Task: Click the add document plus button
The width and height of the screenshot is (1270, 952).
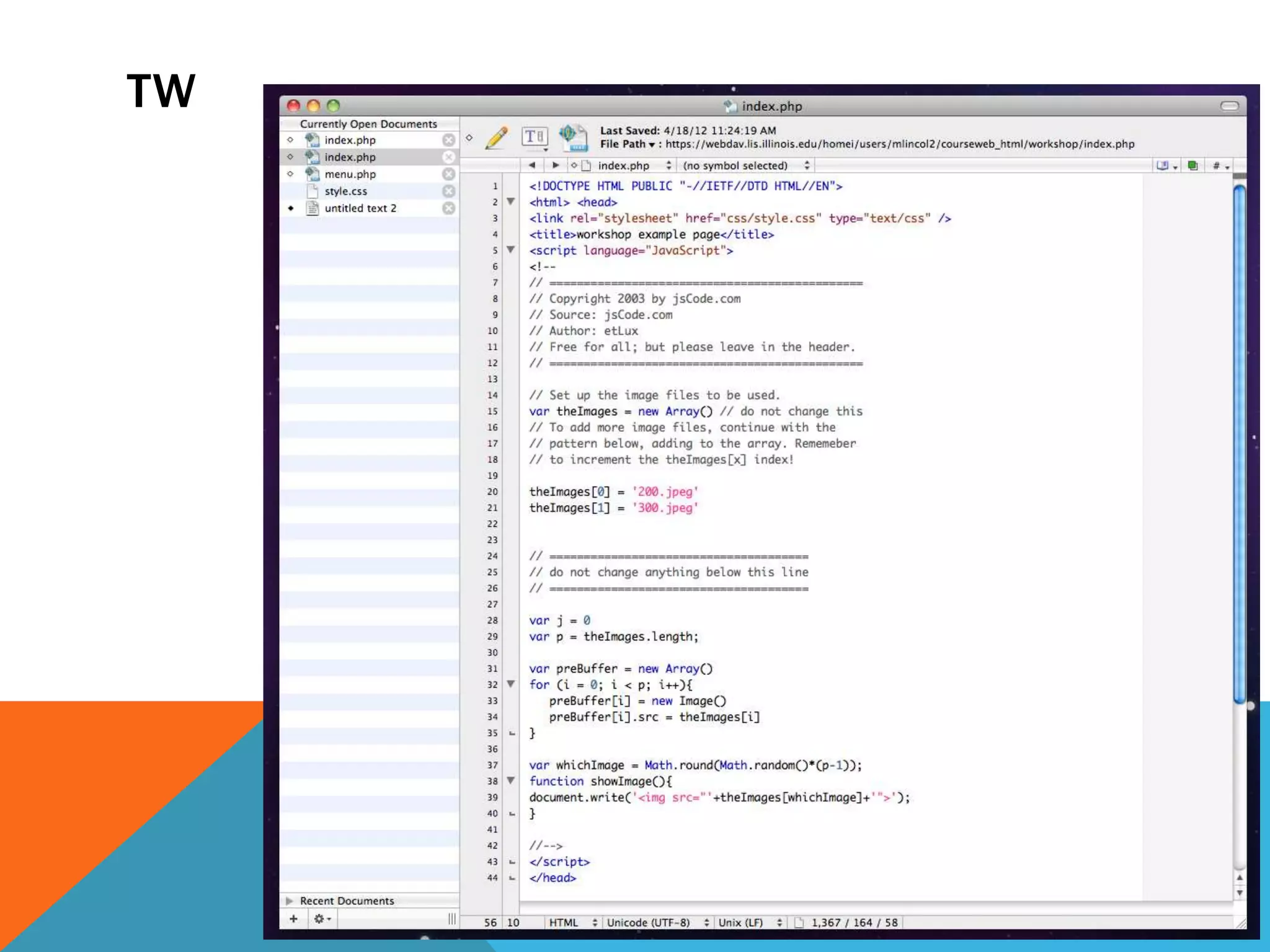Action: (293, 919)
